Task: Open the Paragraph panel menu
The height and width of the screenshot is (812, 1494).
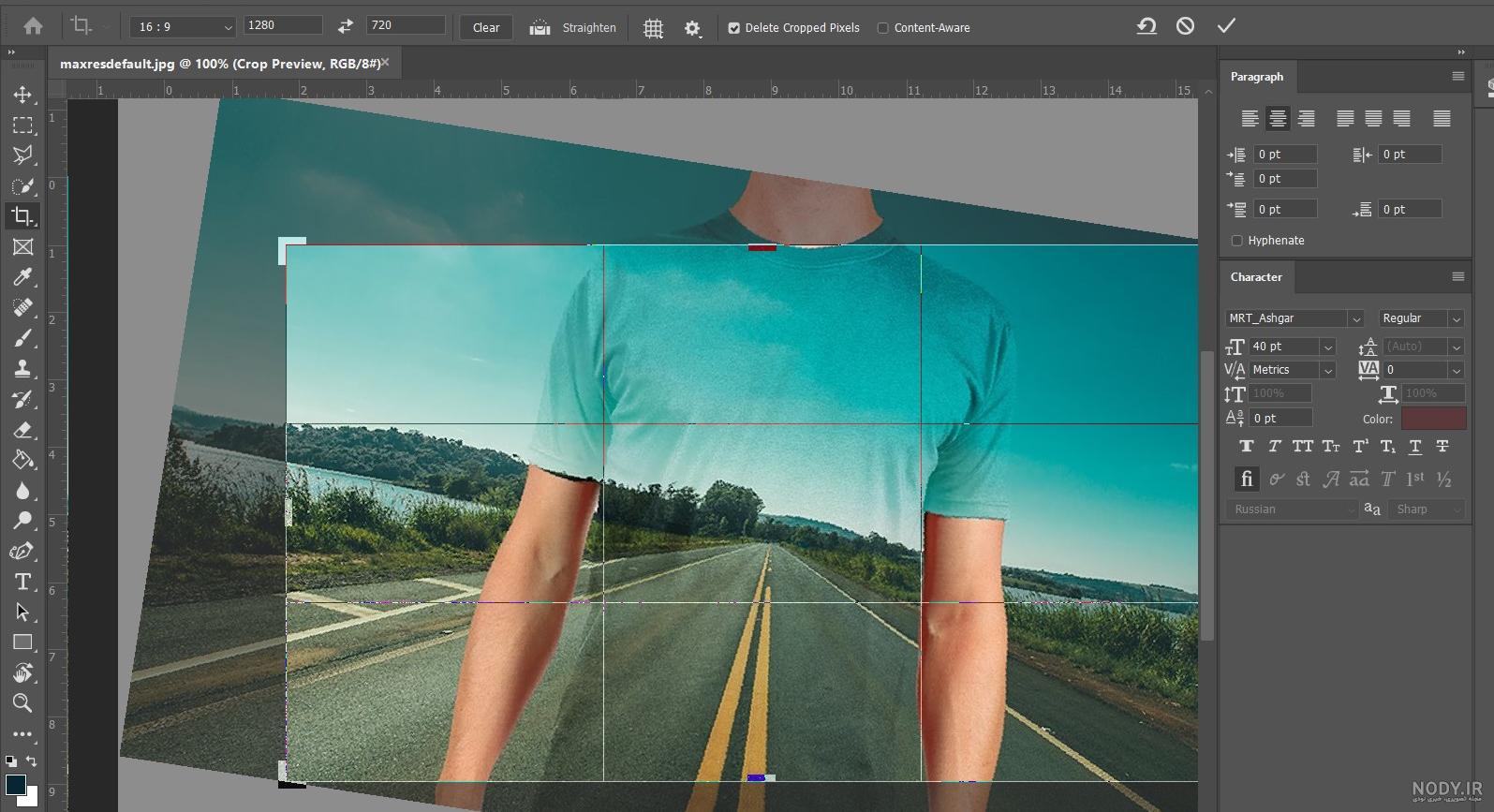Action: (x=1457, y=76)
